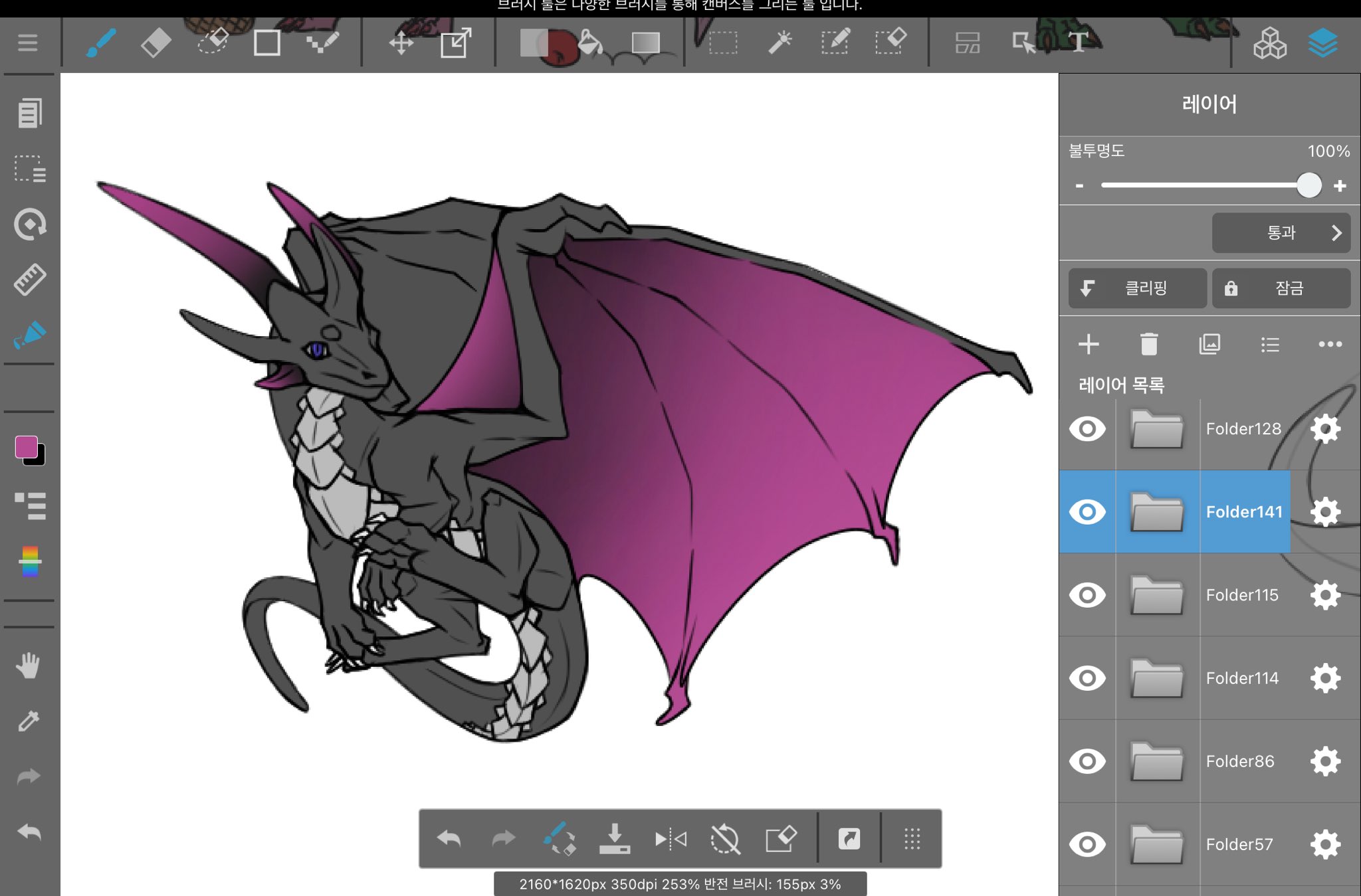The height and width of the screenshot is (896, 1361).
Task: Activate the Move tool
Action: [x=401, y=43]
